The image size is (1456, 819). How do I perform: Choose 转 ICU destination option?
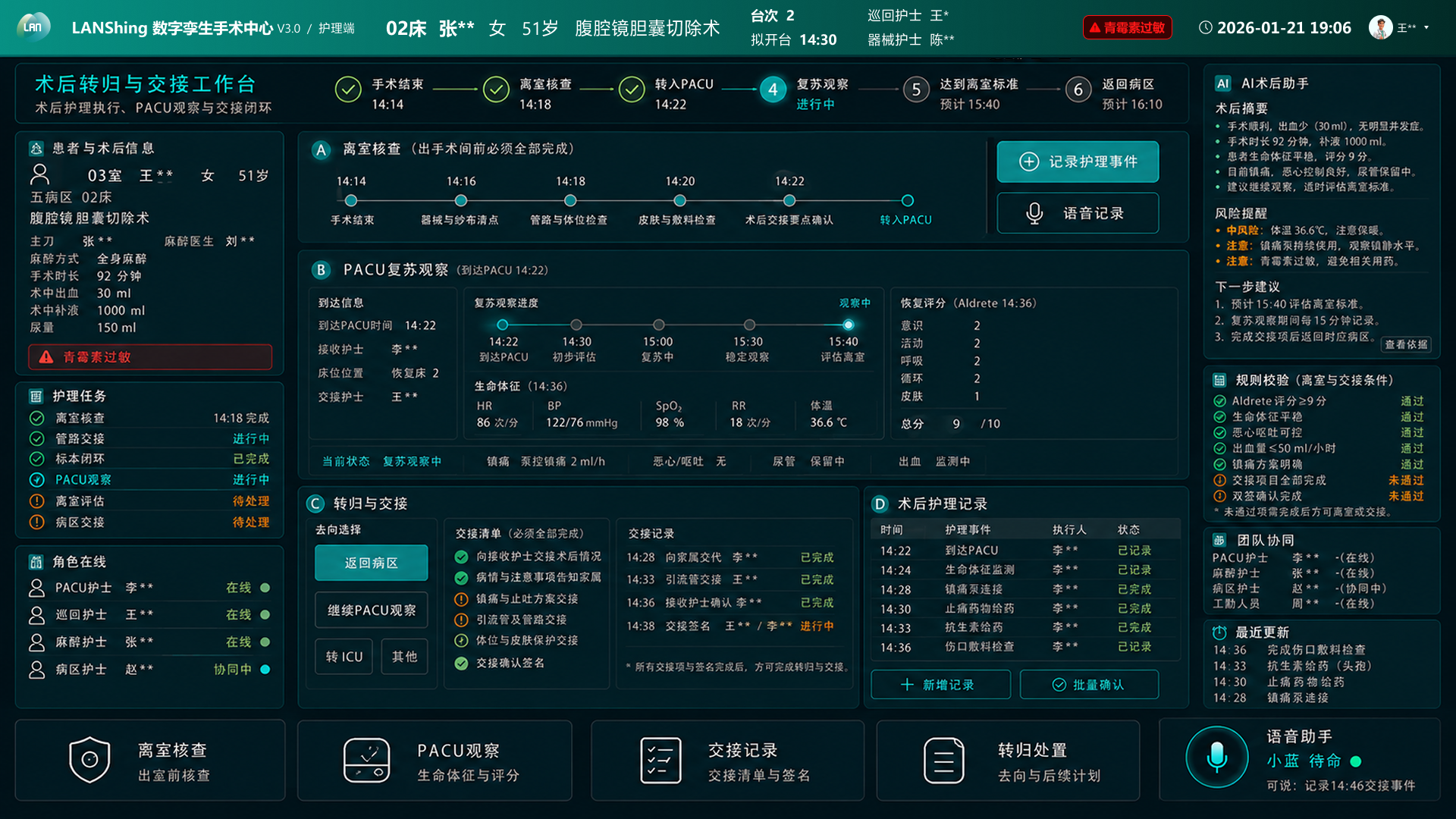(344, 656)
